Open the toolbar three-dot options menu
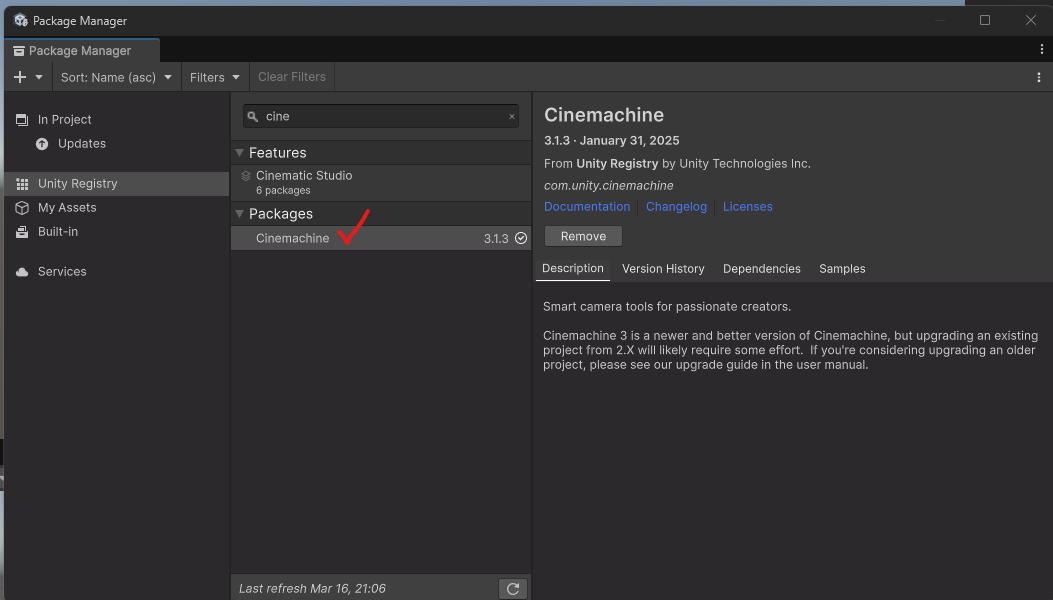The image size is (1053, 600). tap(1039, 77)
